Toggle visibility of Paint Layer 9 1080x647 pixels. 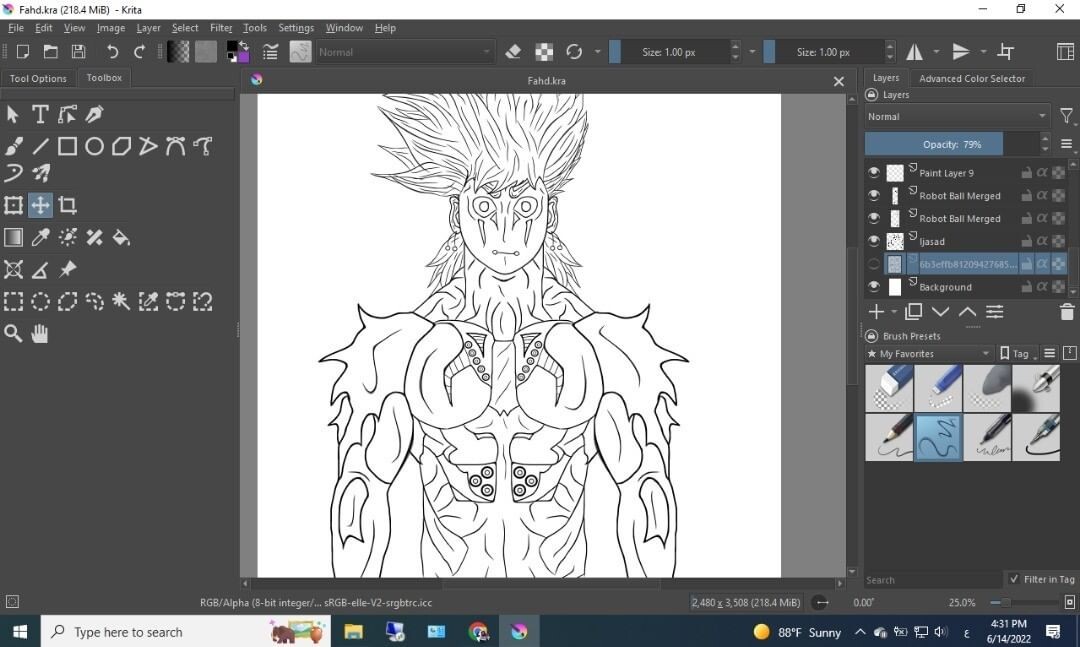(x=873, y=172)
